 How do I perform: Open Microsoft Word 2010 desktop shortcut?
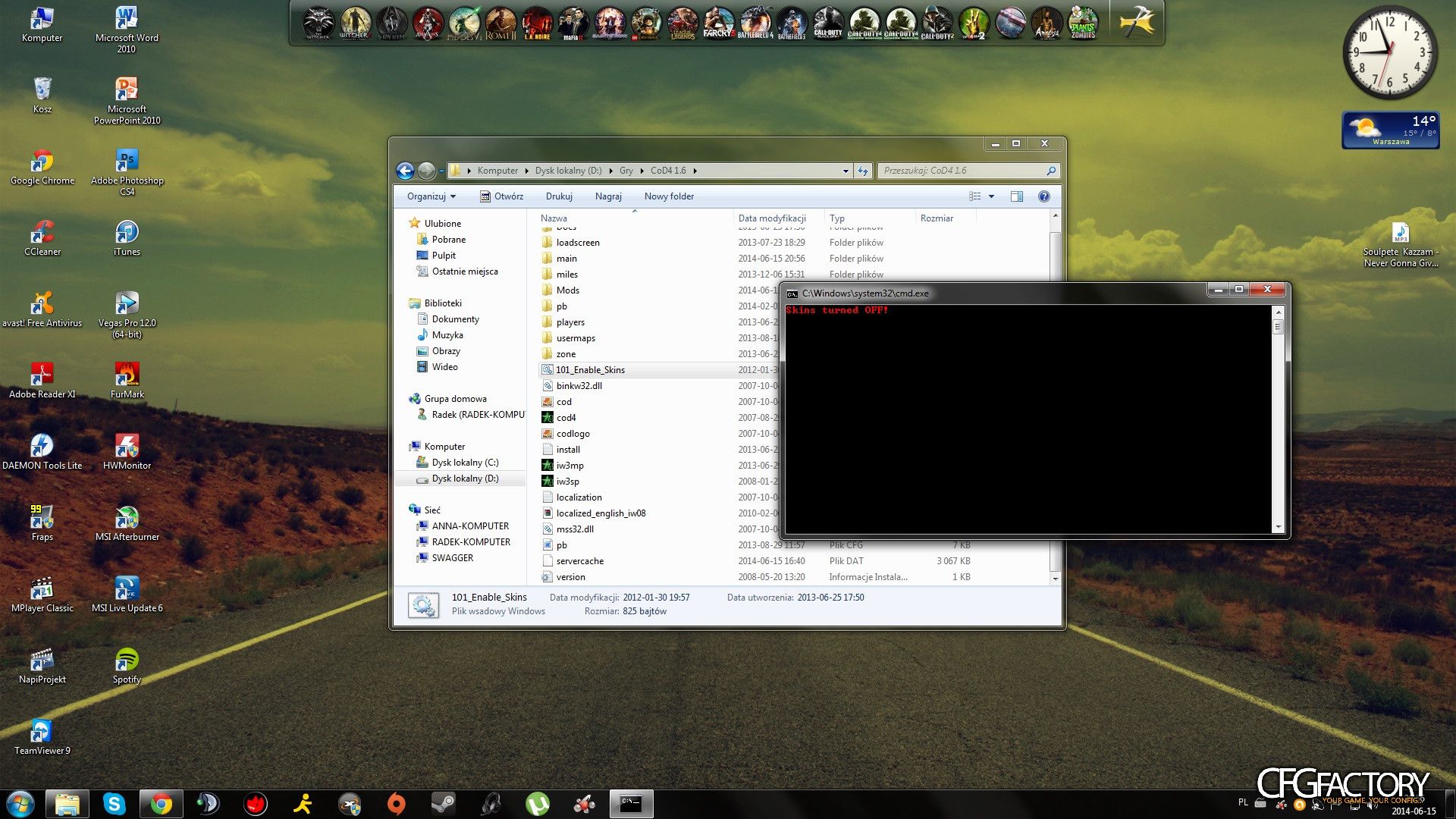[x=127, y=30]
